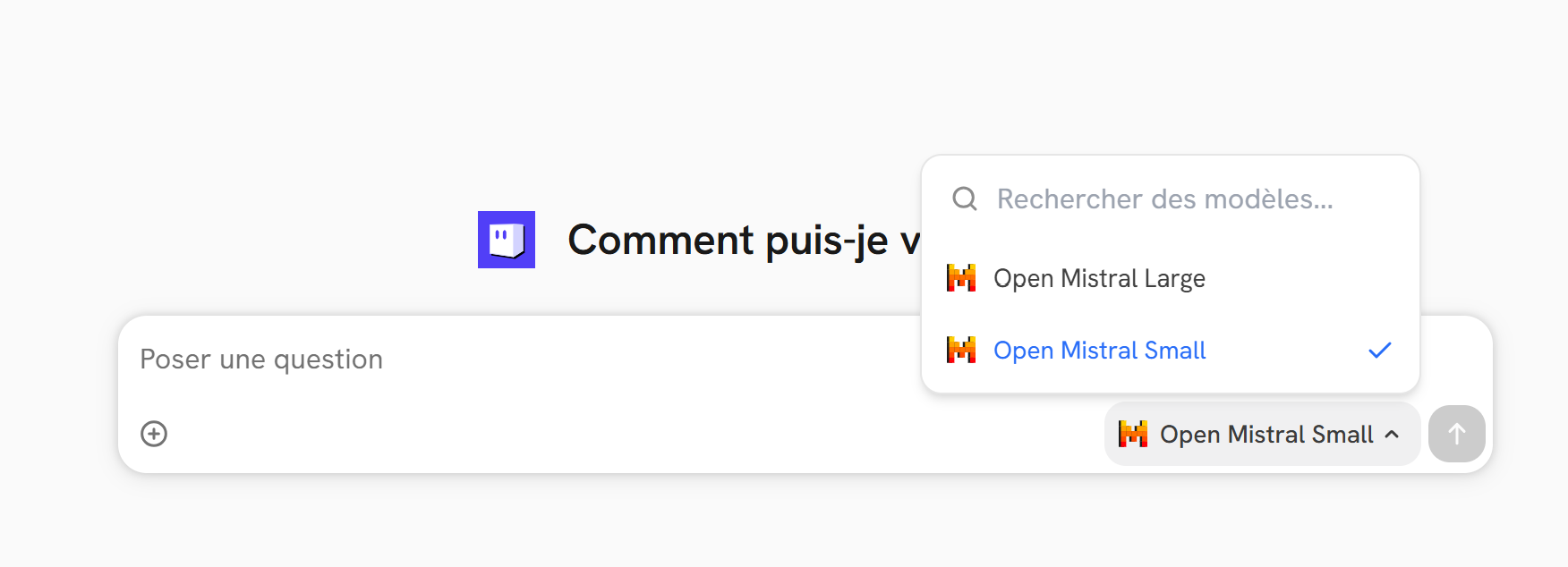
Task: Click the plus attachment icon
Action: click(x=154, y=434)
